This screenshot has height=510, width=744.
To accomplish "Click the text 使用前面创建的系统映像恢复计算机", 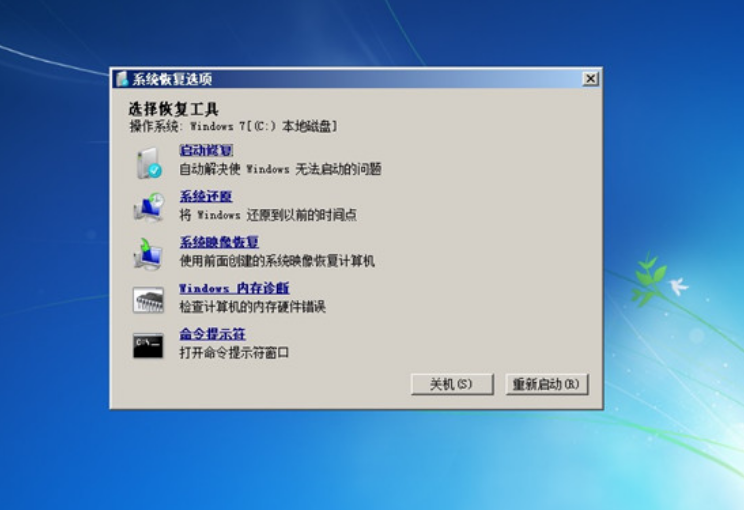I will (x=277, y=261).
